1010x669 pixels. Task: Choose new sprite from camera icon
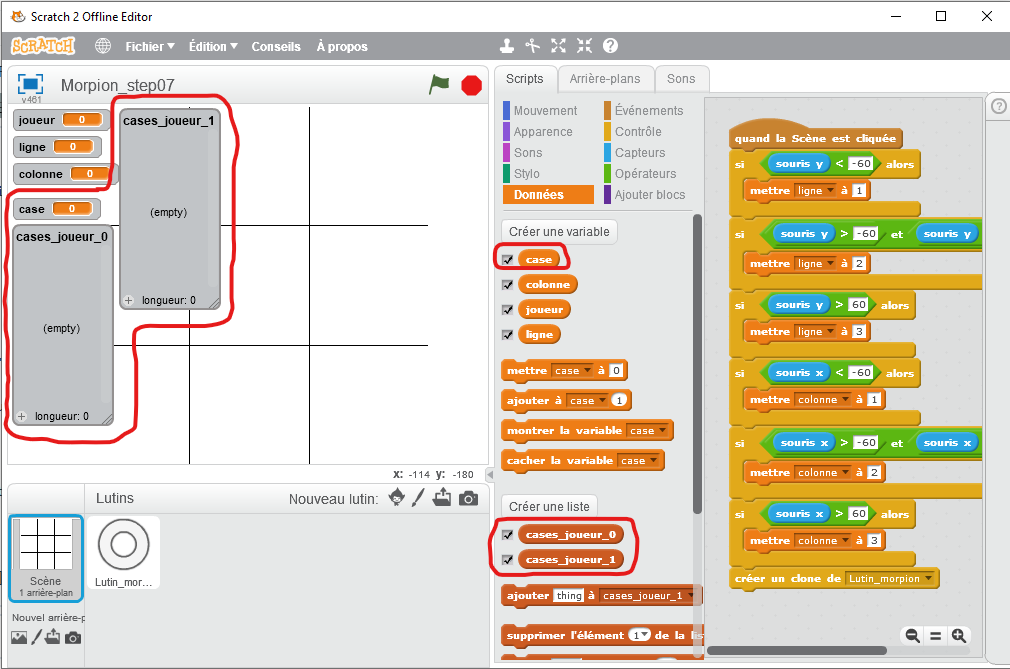tap(468, 498)
